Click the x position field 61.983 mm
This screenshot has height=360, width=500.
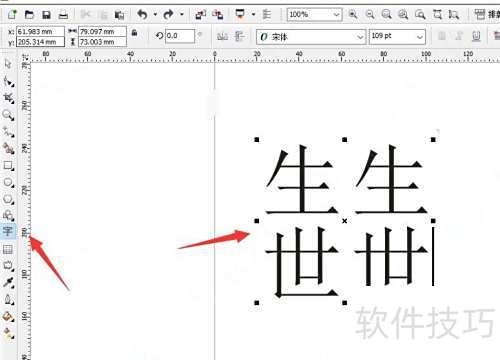pyautogui.click(x=40, y=32)
